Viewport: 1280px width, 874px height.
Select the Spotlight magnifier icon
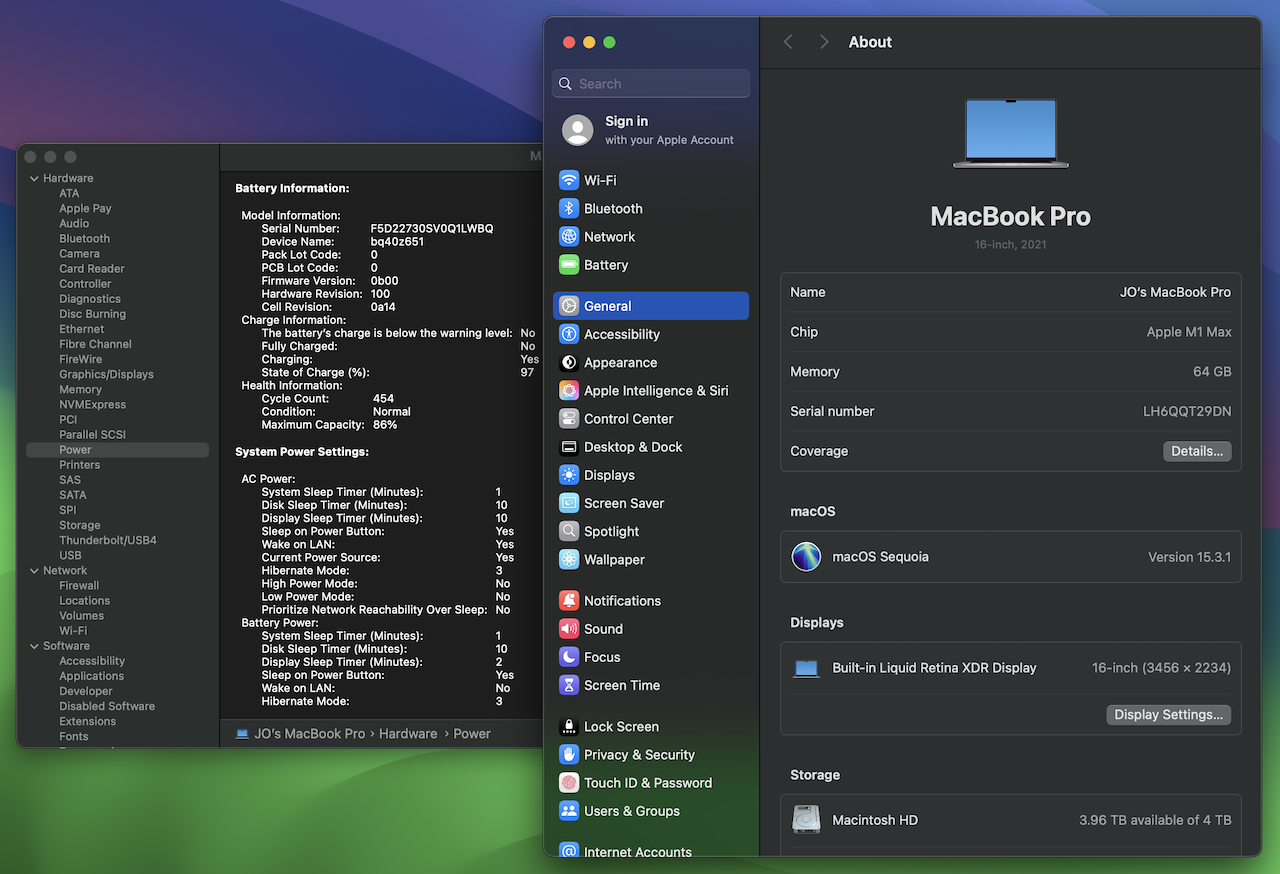(x=569, y=531)
